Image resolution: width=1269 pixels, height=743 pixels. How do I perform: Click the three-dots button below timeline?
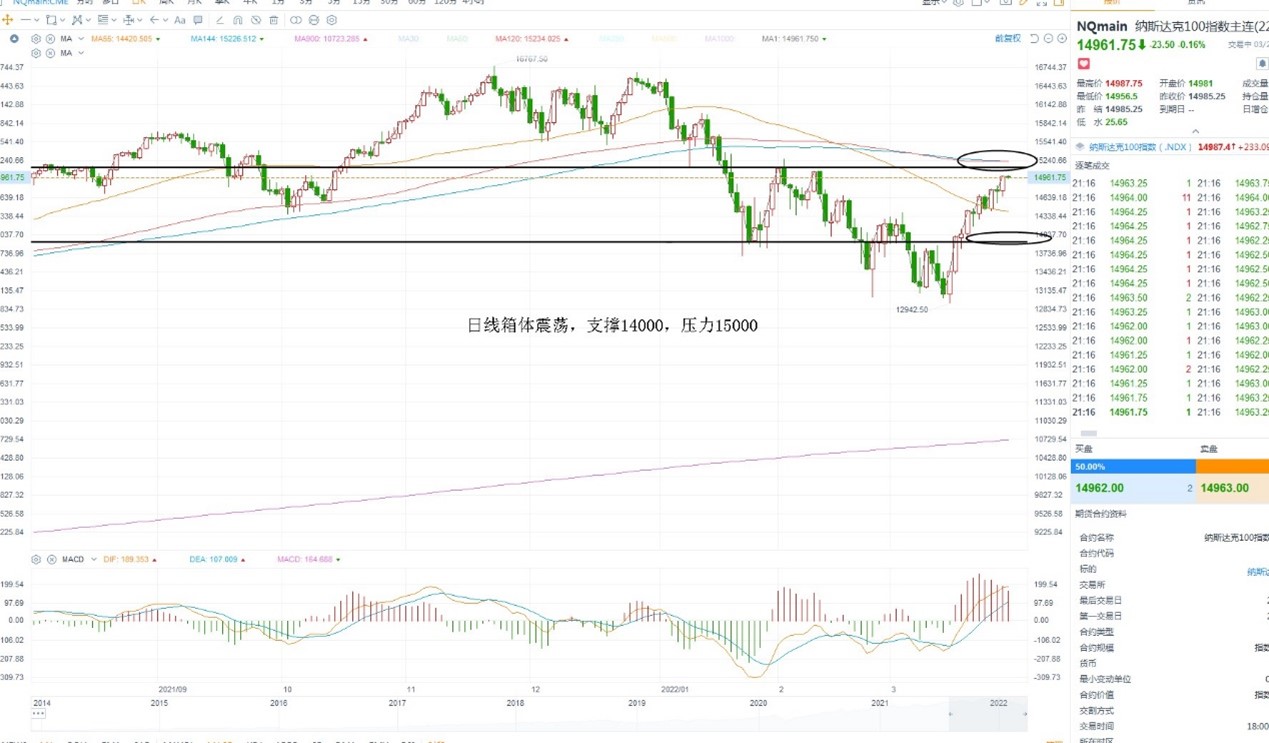pos(39,714)
